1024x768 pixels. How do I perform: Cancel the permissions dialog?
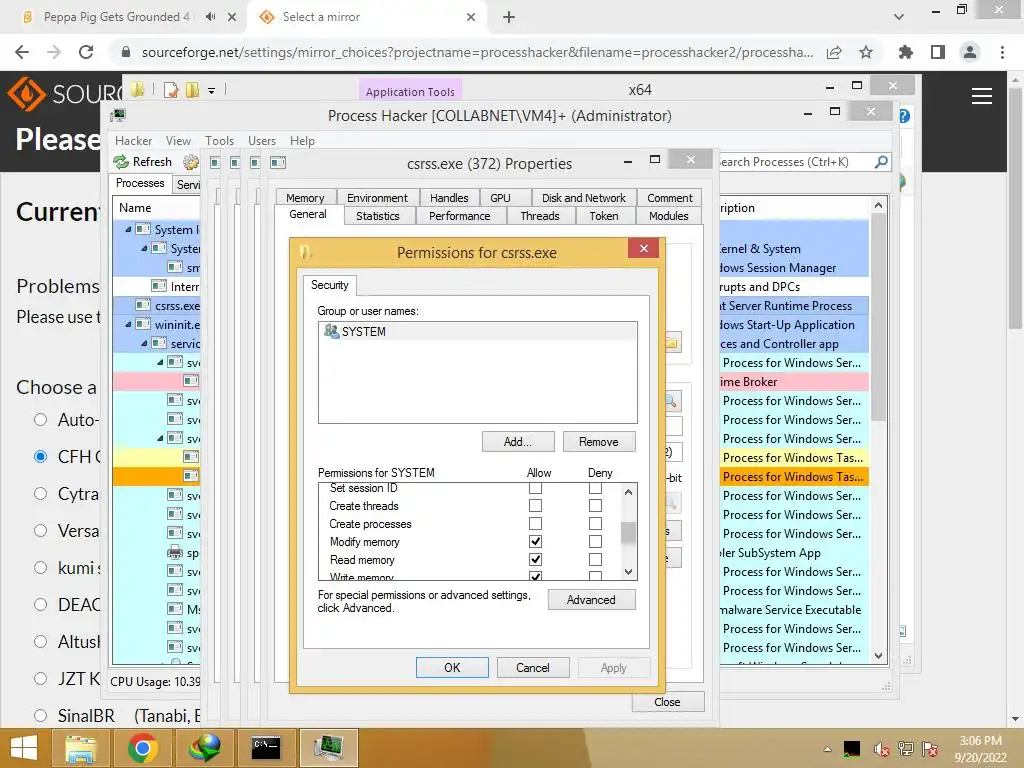click(x=533, y=667)
